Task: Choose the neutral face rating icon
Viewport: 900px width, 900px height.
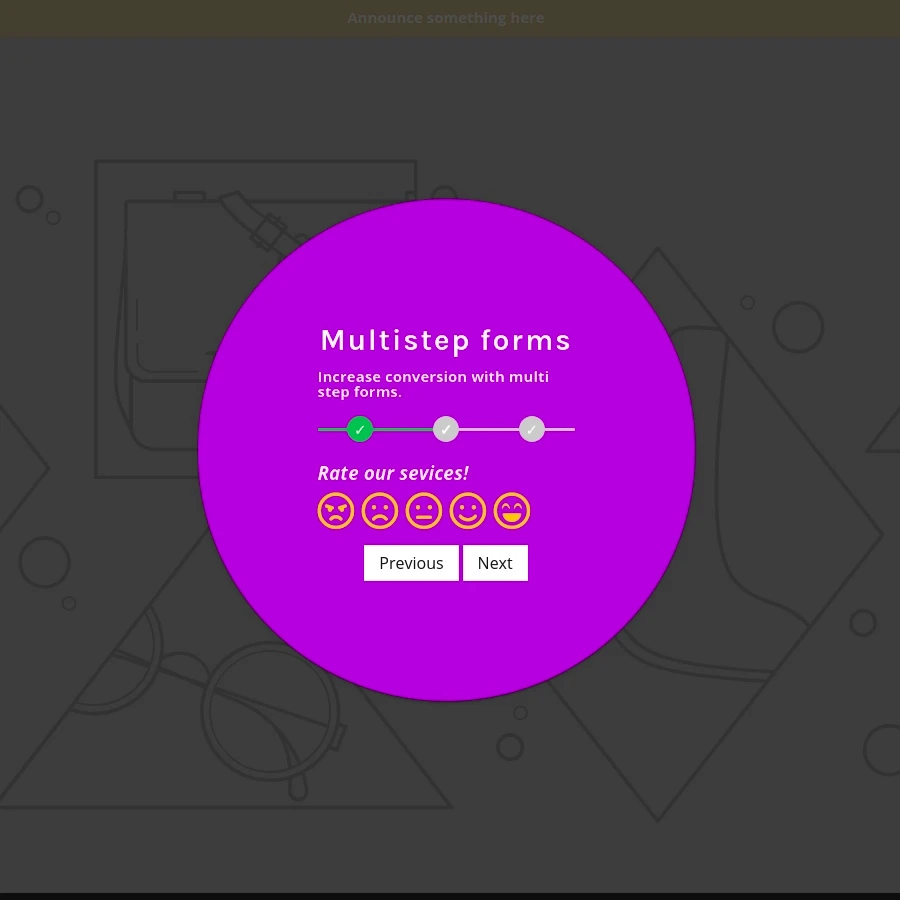Action: [424, 511]
